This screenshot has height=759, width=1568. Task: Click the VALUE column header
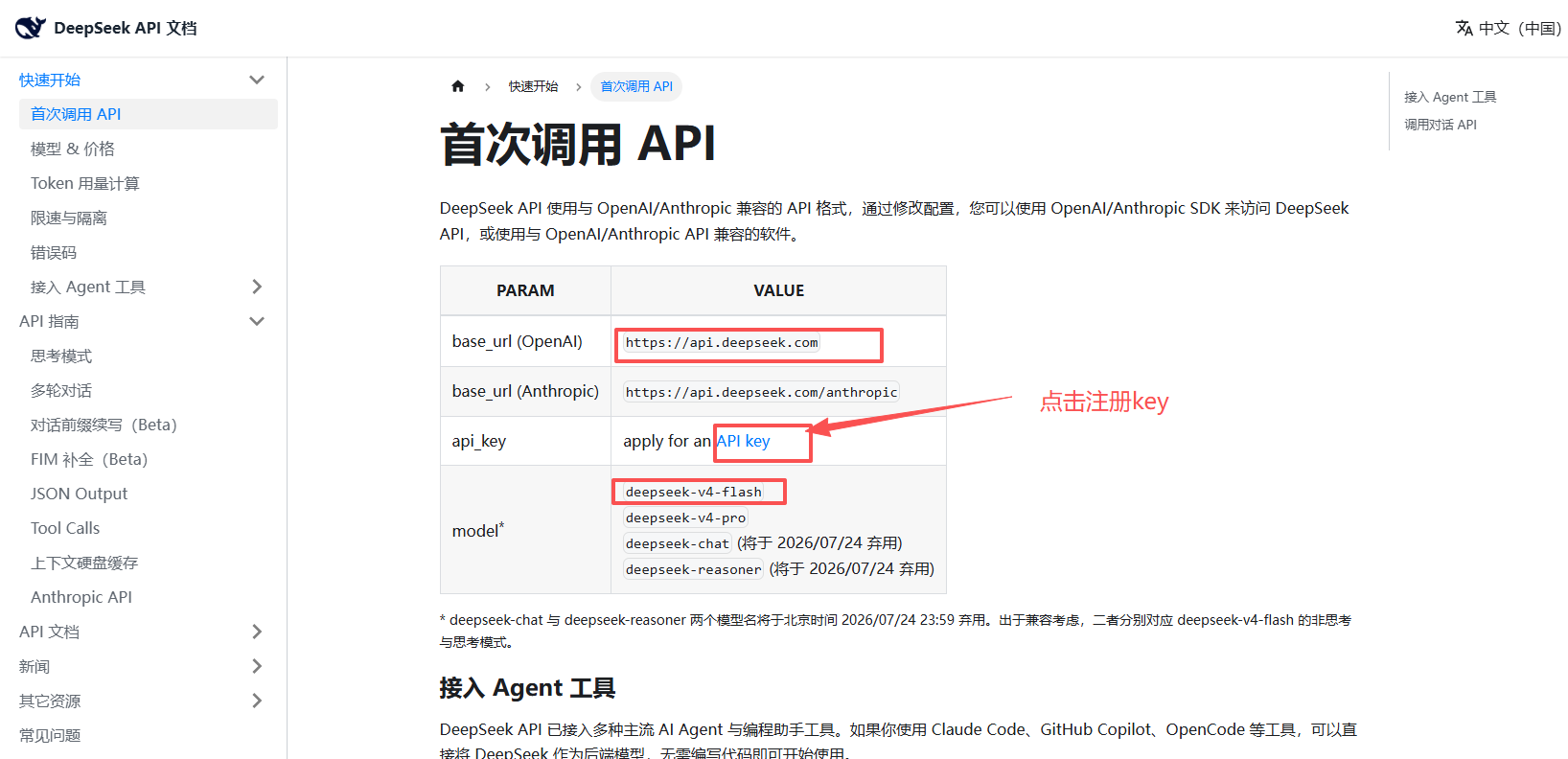coord(778,290)
